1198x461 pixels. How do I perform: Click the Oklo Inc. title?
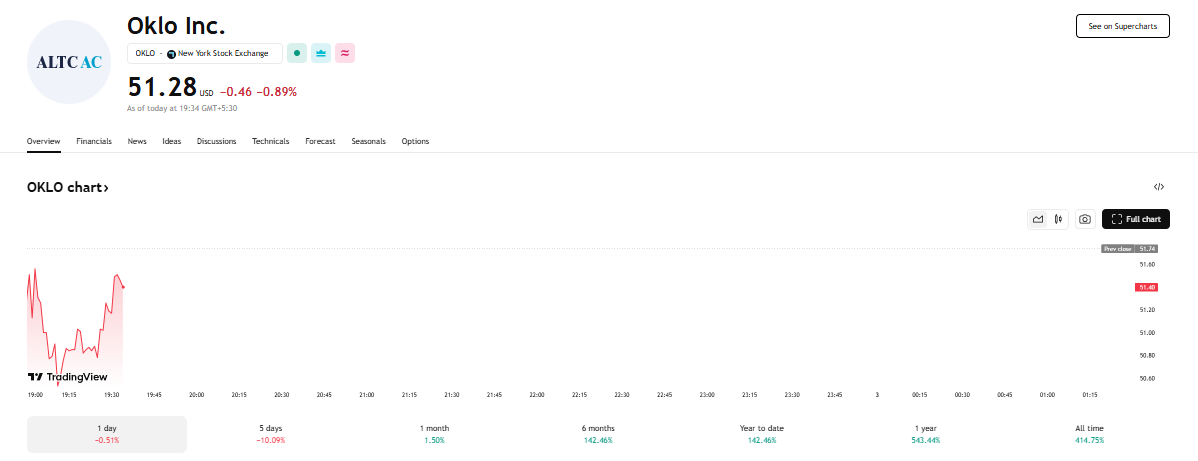tap(176, 26)
